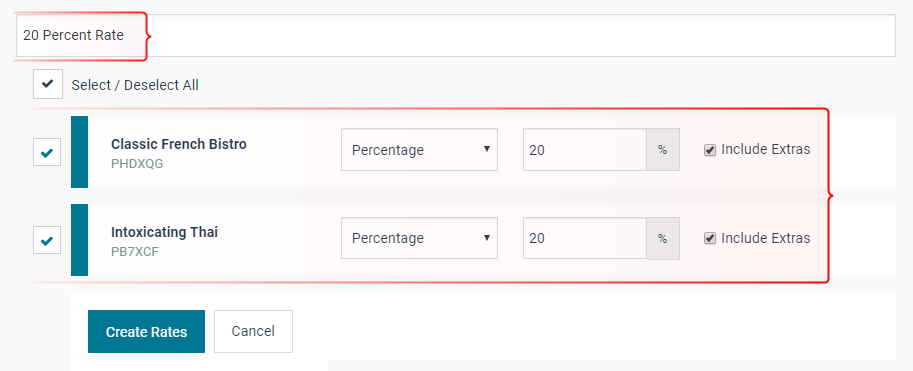Open Percentage dropdown for Classic French Bistro
The image size is (913, 371).
[x=419, y=150]
